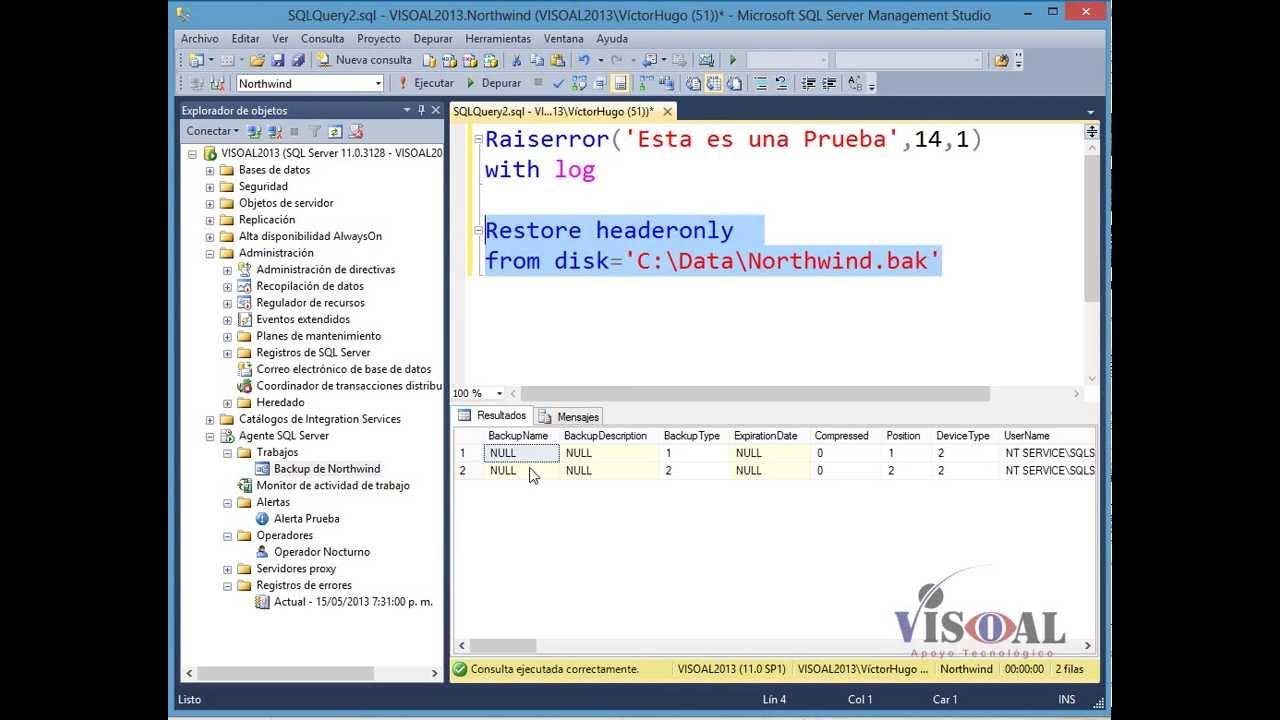
Task: Close the SQLQuery2.sql tab
Action: 668,111
